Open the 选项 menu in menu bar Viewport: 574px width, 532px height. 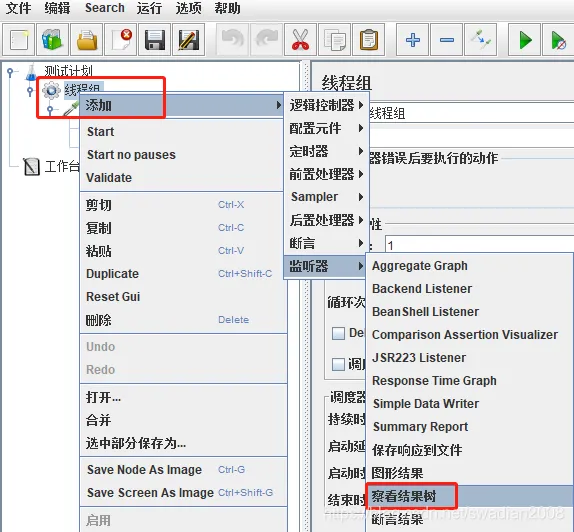coord(188,8)
